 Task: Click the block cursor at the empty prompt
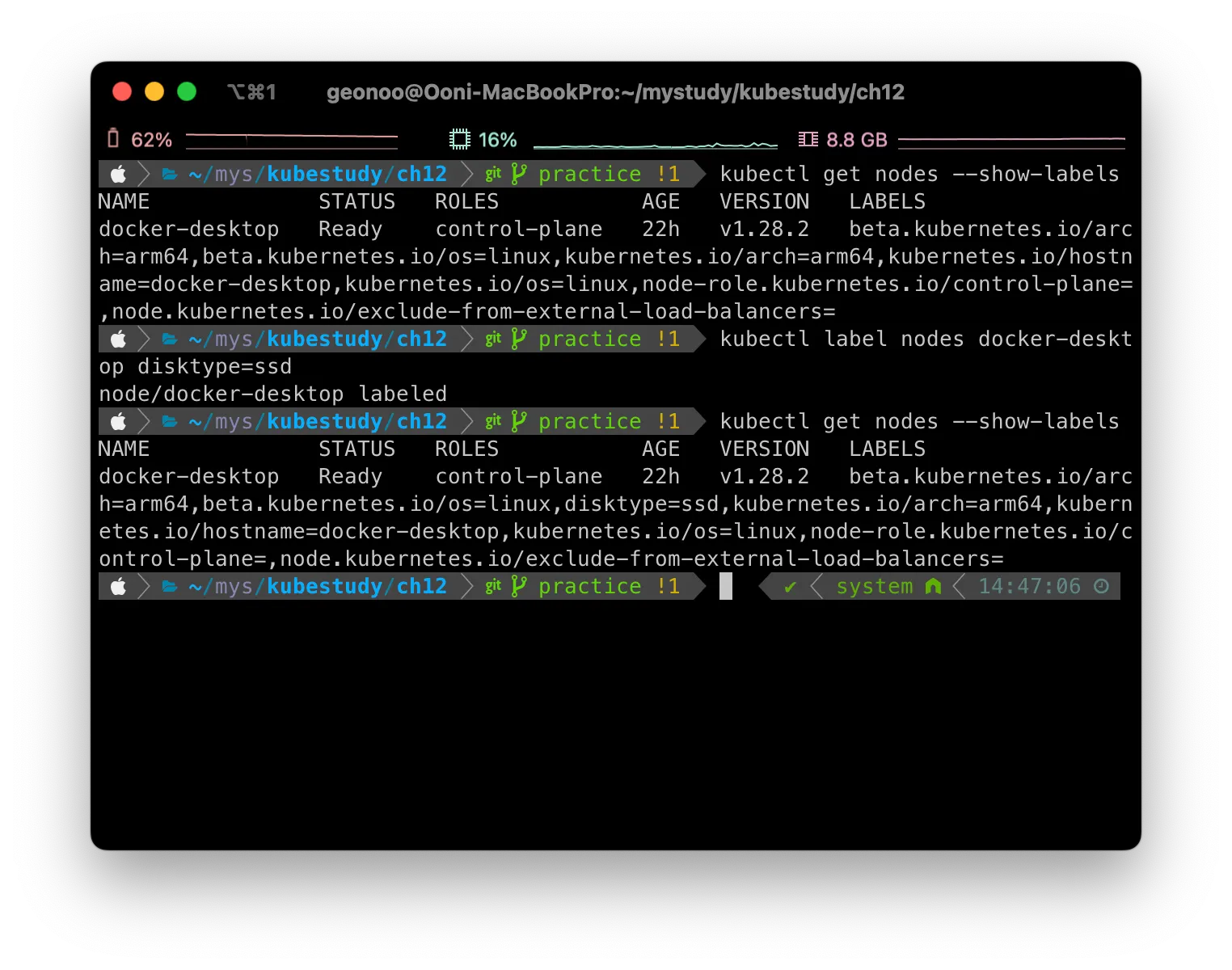pyautogui.click(x=726, y=587)
